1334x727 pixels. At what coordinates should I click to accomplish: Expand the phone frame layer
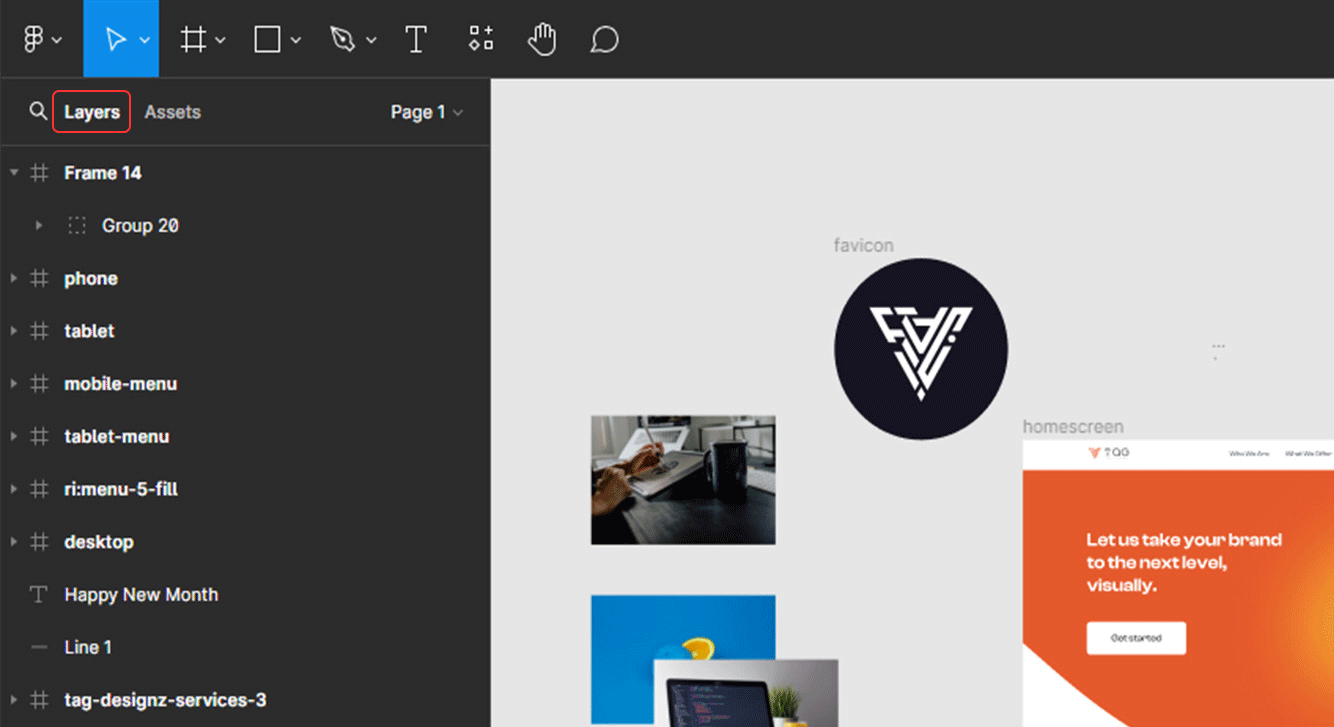(14, 278)
